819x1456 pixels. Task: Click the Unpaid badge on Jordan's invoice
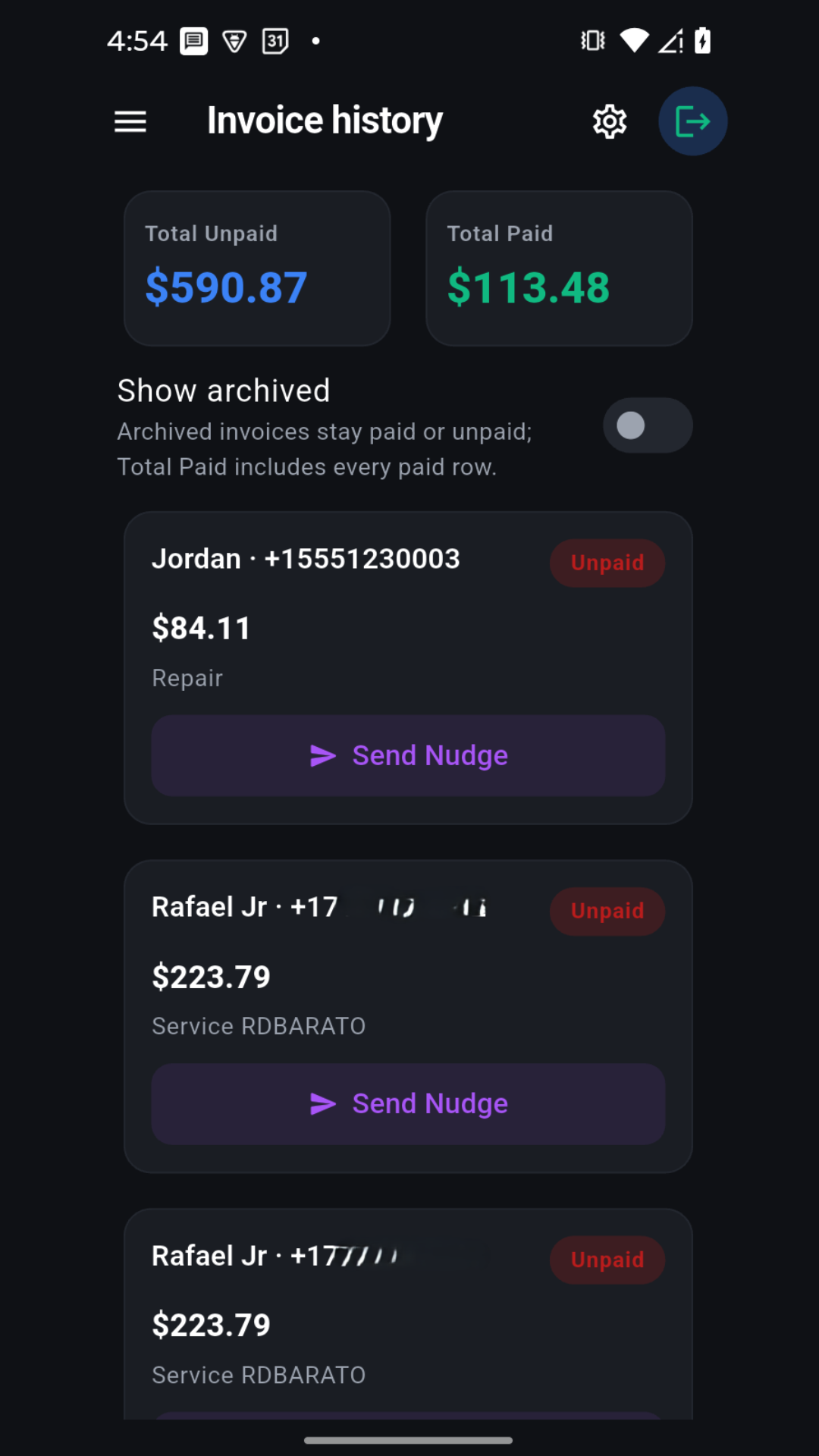607,563
